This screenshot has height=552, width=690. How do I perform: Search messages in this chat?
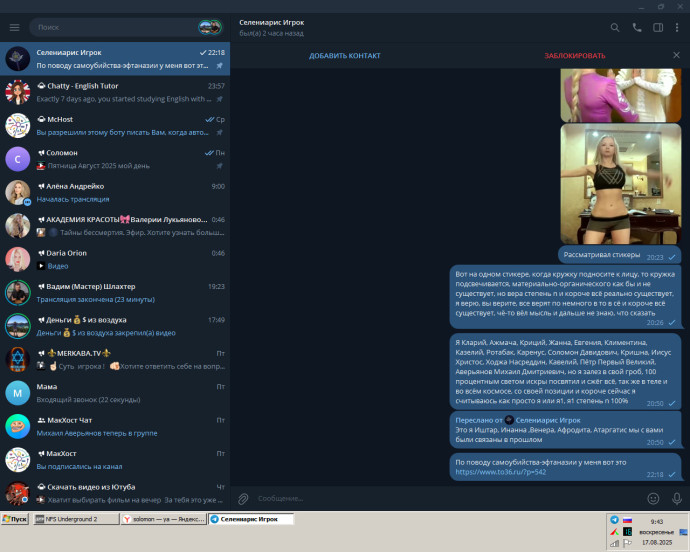pyautogui.click(x=615, y=28)
